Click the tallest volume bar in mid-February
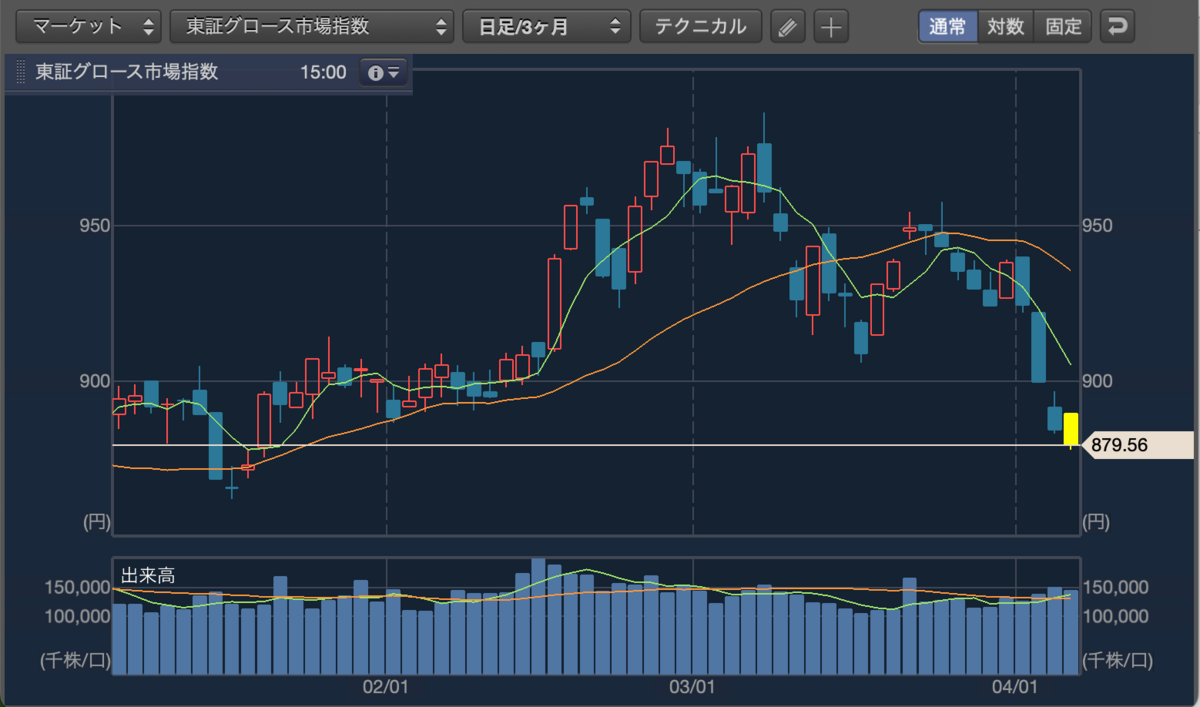This screenshot has width=1200, height=707. coord(538,616)
